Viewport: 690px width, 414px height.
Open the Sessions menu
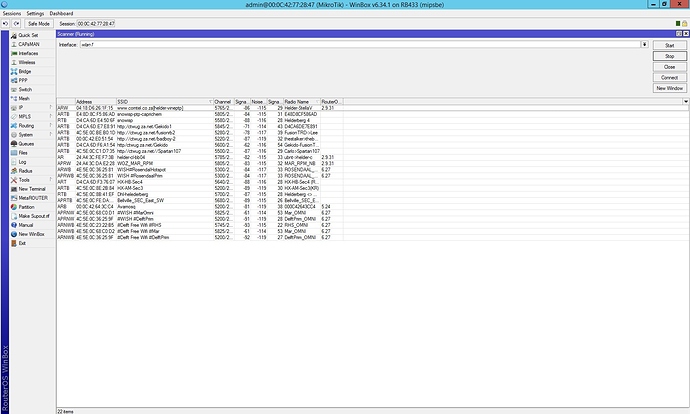click(x=12, y=12)
